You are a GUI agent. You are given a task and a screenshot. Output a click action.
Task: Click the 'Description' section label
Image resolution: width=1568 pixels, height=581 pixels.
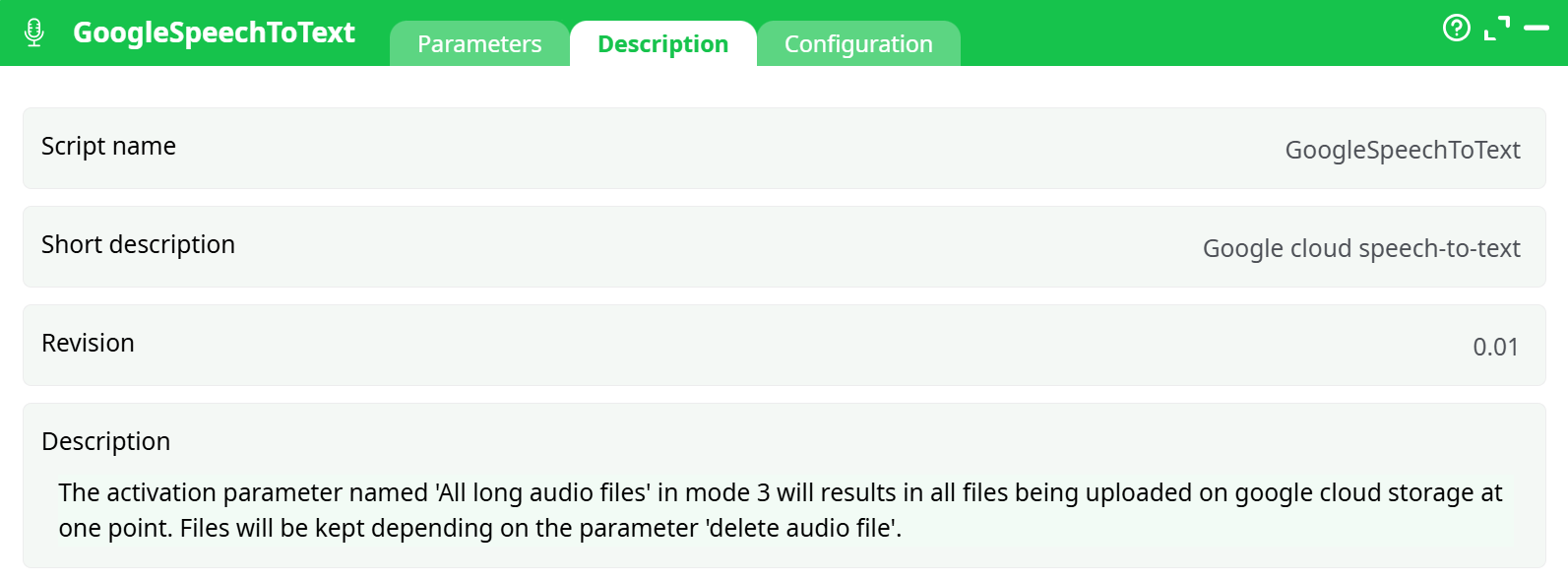[106, 441]
